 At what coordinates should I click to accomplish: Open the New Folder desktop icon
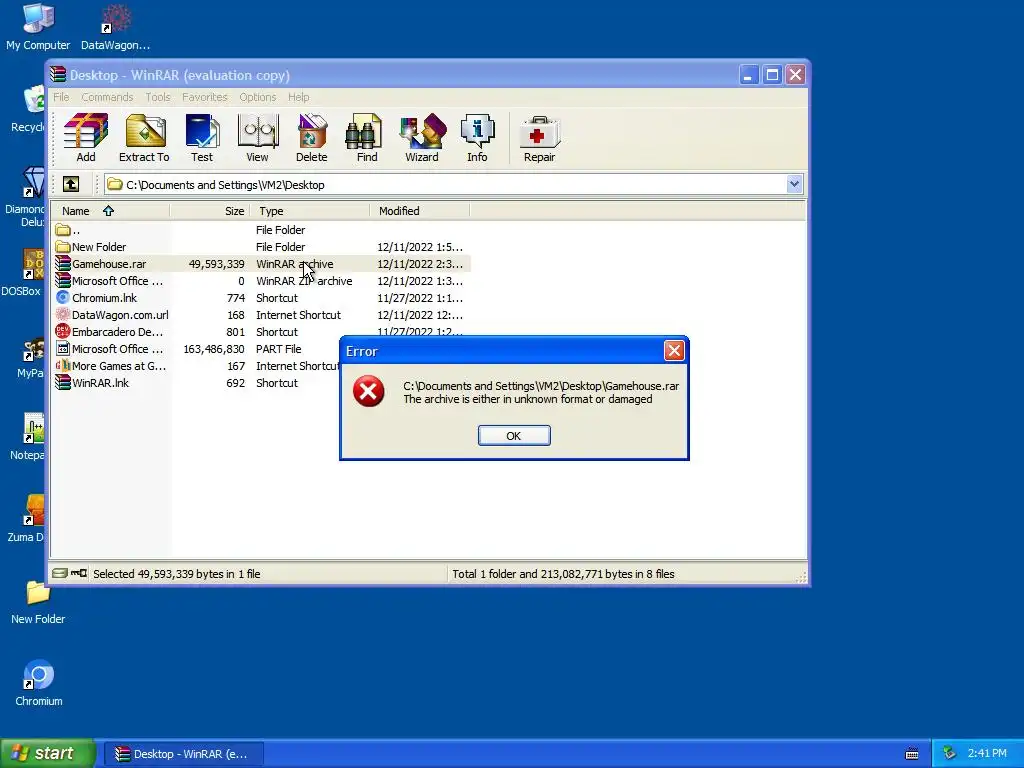click(x=38, y=602)
